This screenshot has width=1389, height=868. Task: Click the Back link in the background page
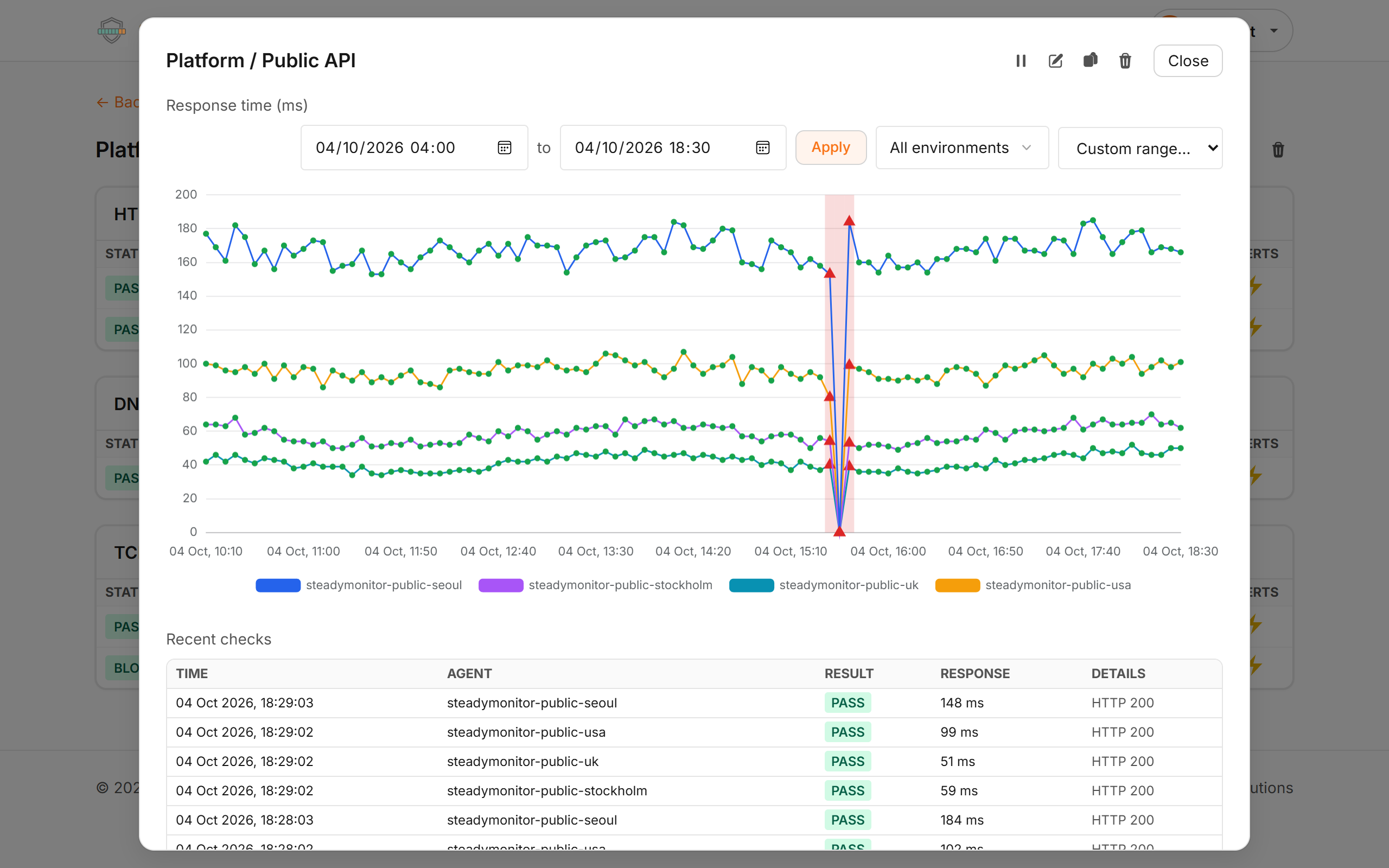[118, 102]
